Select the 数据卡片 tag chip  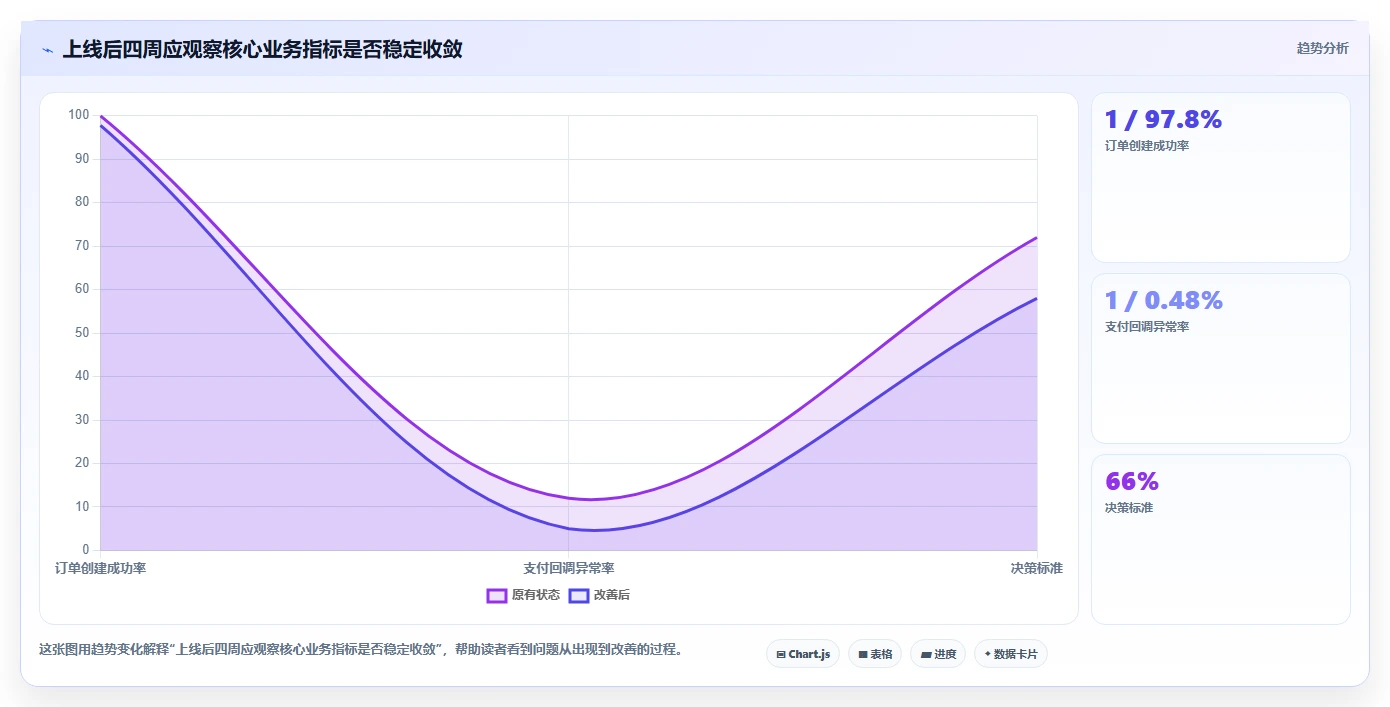pos(1011,654)
